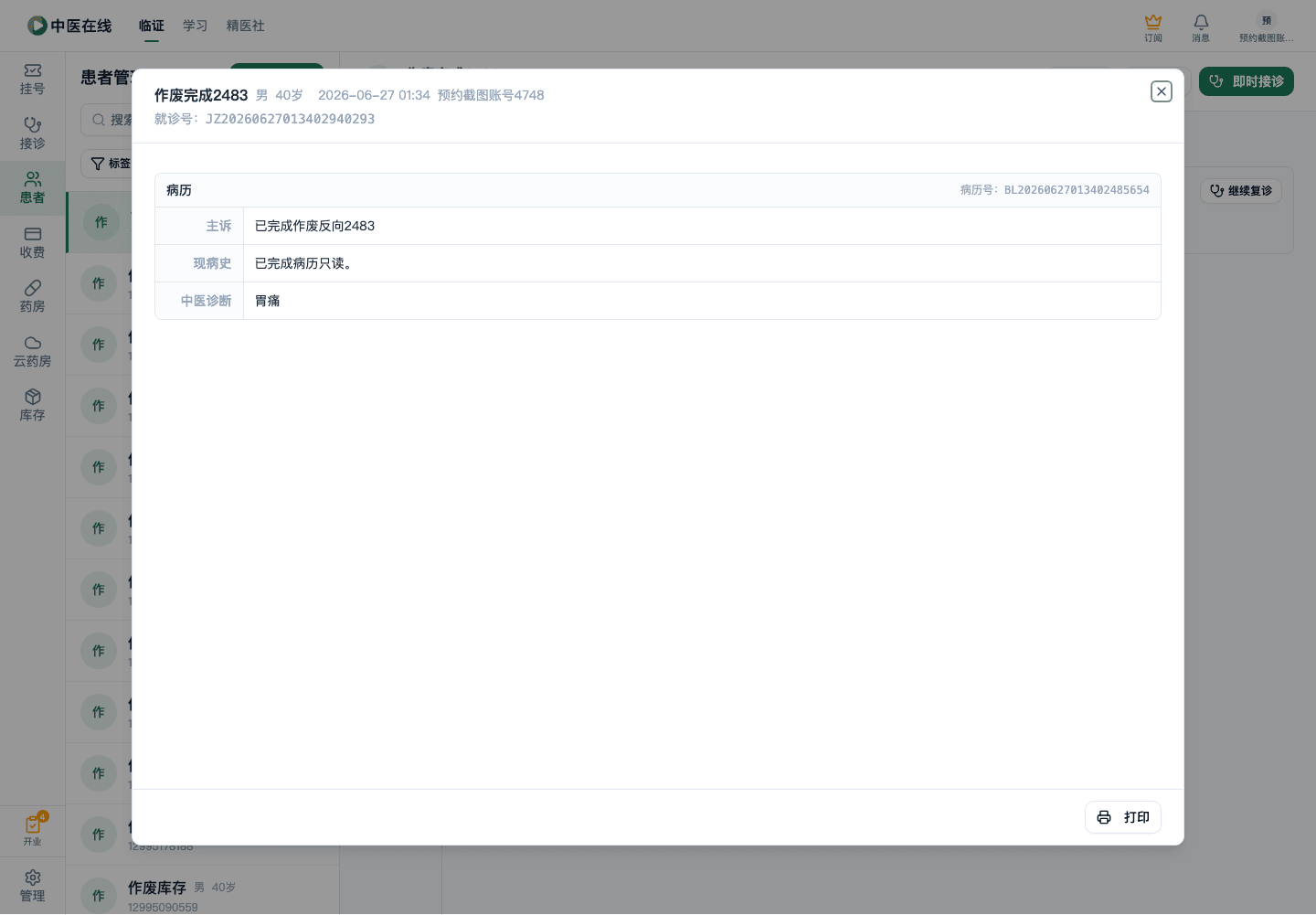Click the 现病史 value 已完成病历只读。

(x=304, y=263)
